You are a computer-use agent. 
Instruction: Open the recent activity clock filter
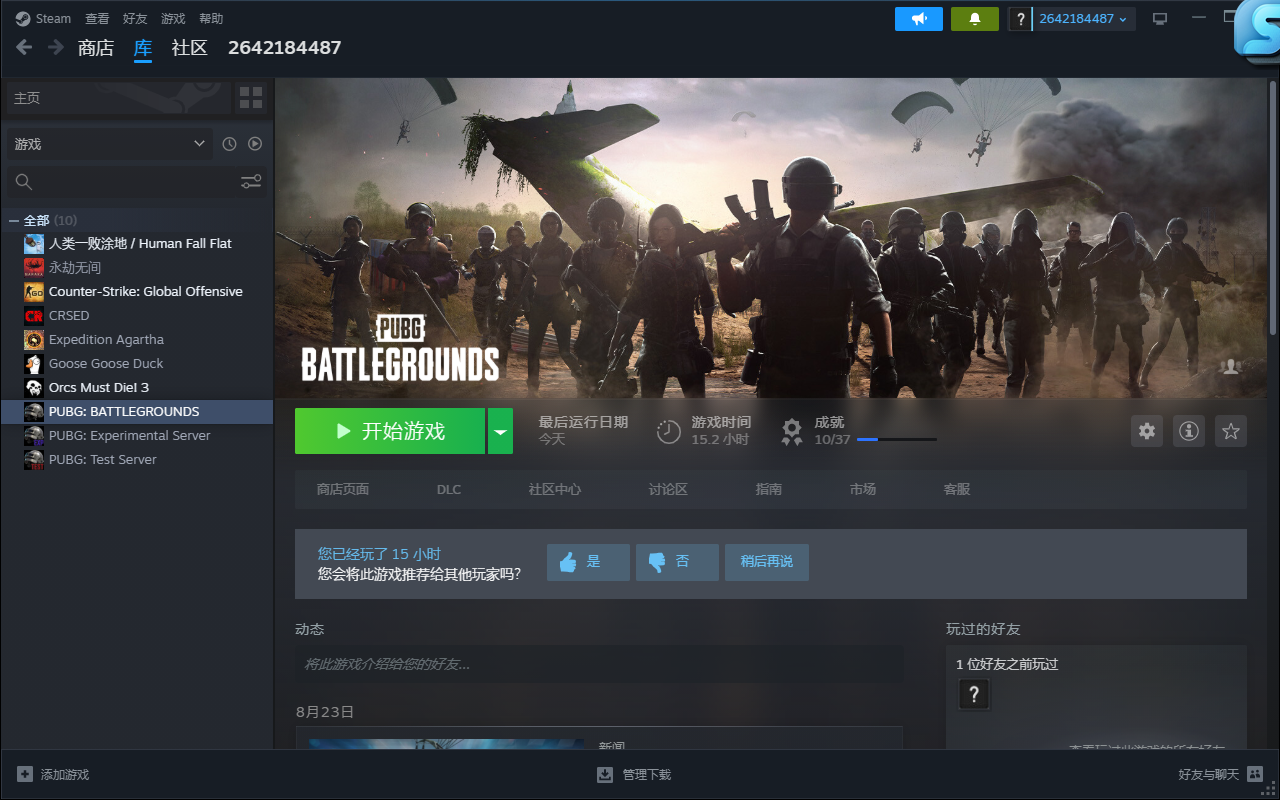(229, 144)
